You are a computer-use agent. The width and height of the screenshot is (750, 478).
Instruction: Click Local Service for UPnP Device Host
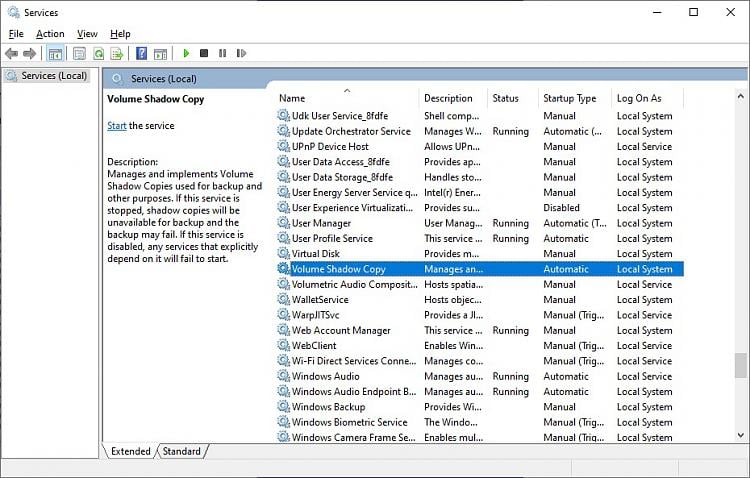pyautogui.click(x=644, y=146)
